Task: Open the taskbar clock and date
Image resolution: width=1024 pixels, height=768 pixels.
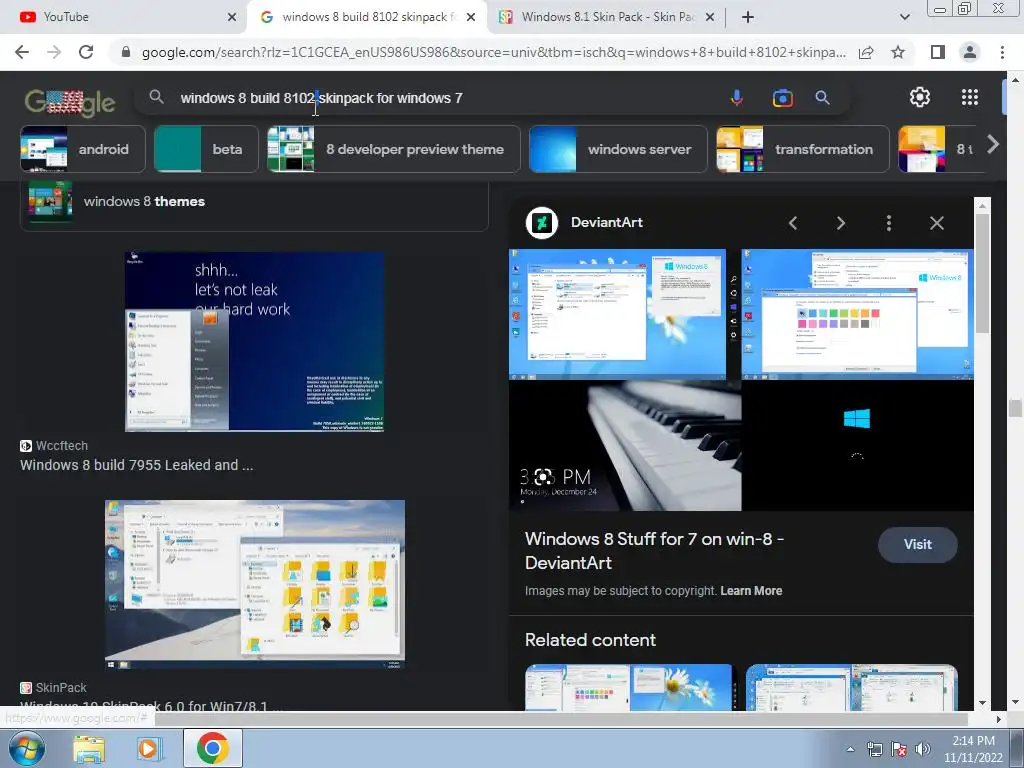Action: tap(973, 749)
